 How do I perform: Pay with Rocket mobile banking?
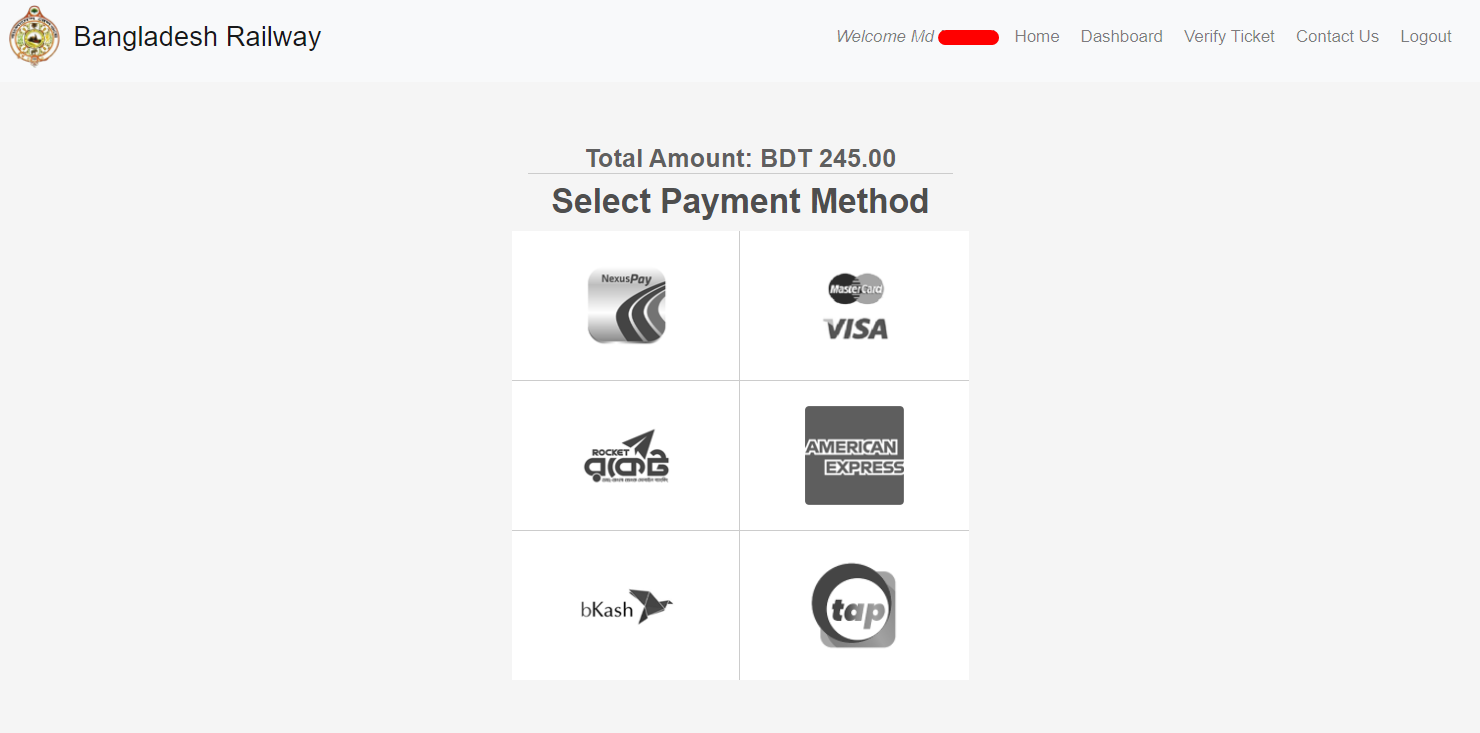point(626,457)
